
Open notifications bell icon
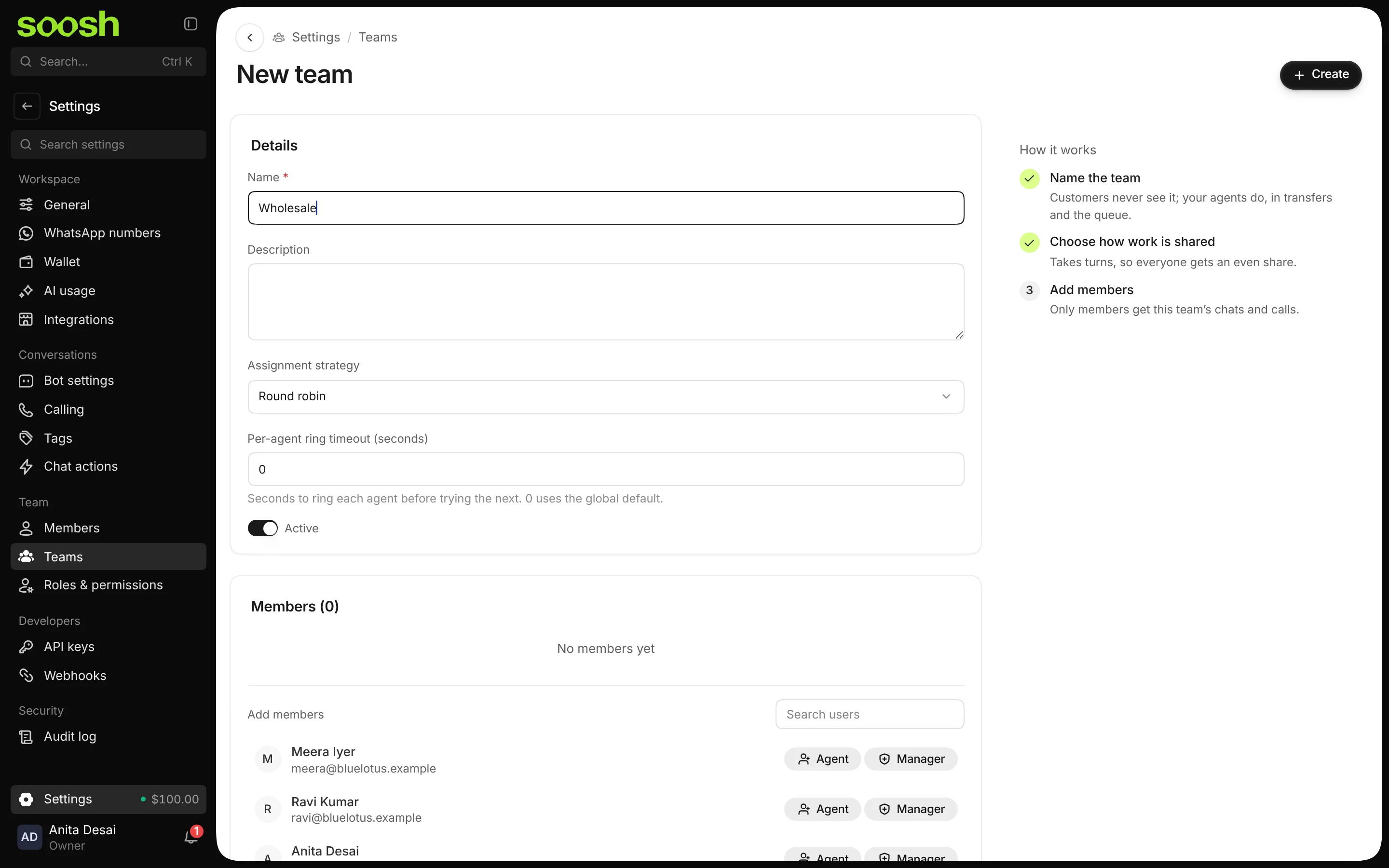click(191, 837)
